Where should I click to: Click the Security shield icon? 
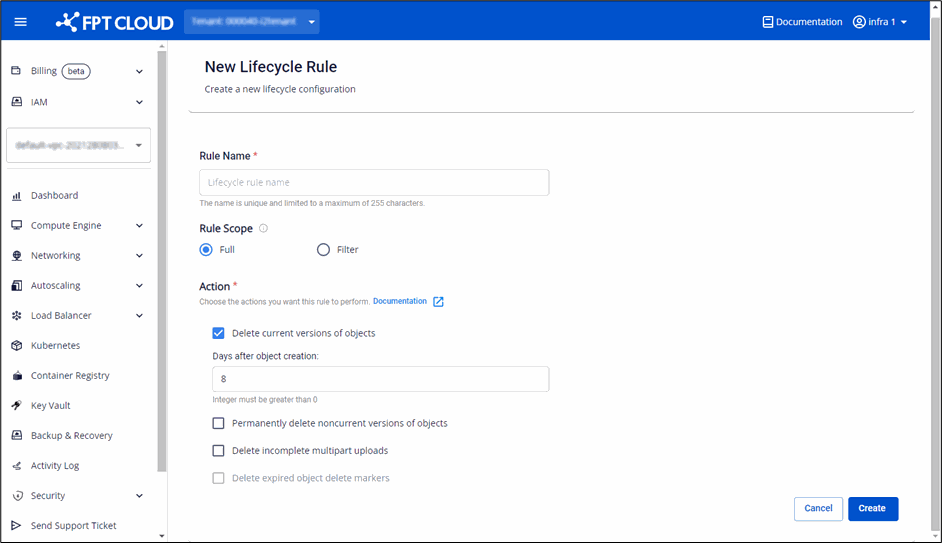click(x=18, y=496)
